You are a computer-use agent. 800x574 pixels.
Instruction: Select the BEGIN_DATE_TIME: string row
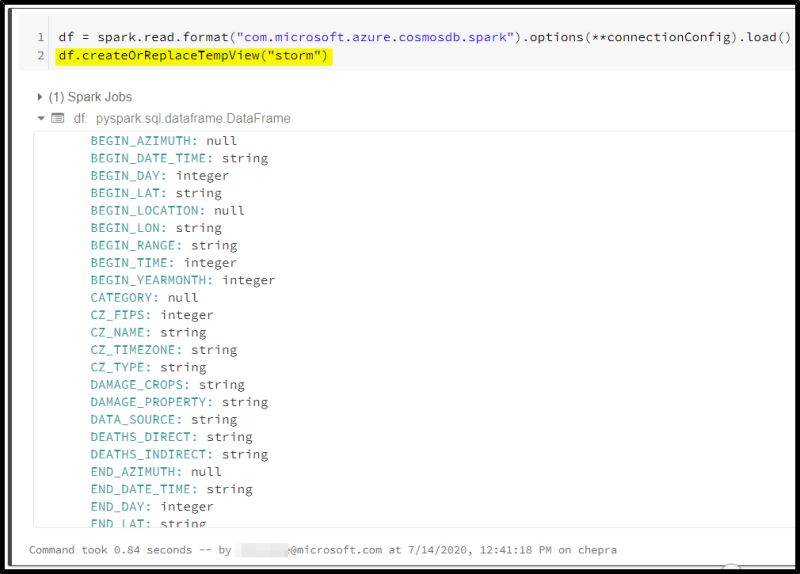[179, 158]
